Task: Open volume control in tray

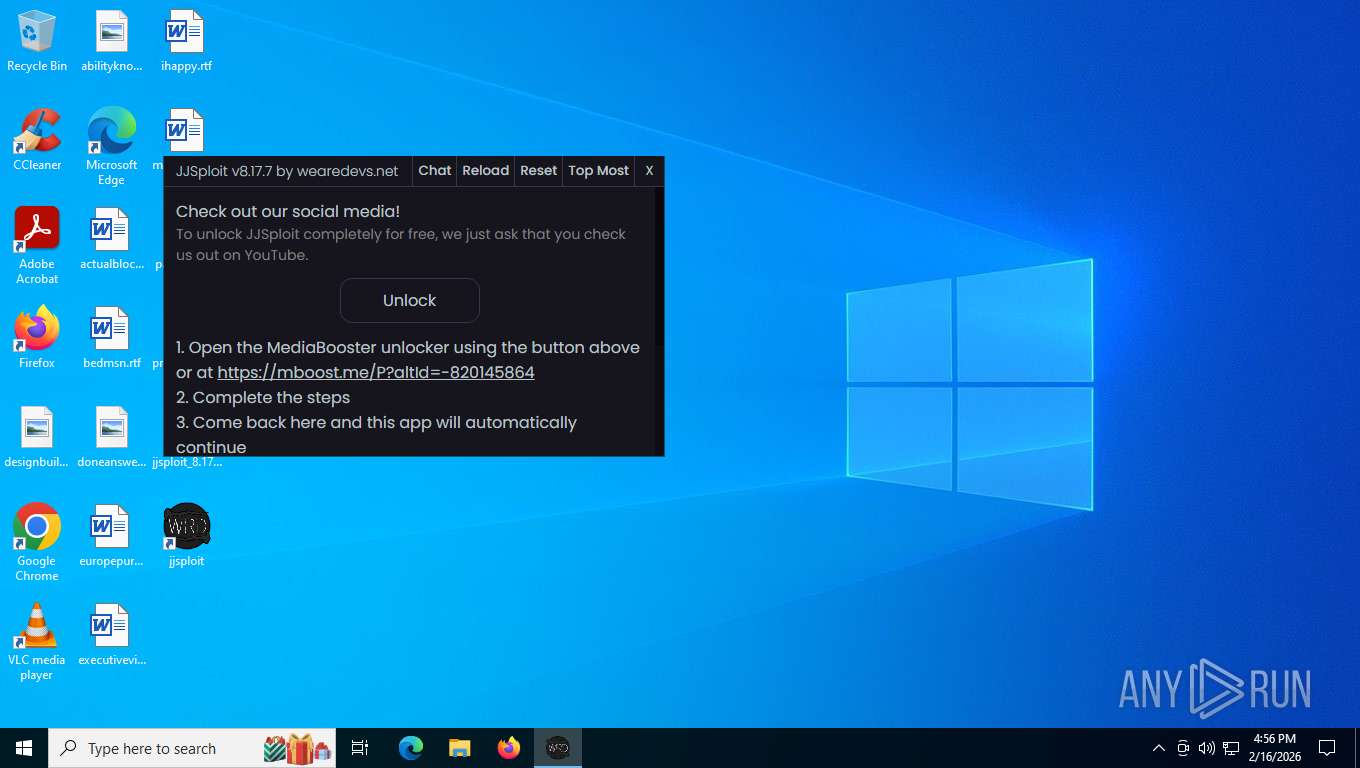Action: coord(1207,748)
